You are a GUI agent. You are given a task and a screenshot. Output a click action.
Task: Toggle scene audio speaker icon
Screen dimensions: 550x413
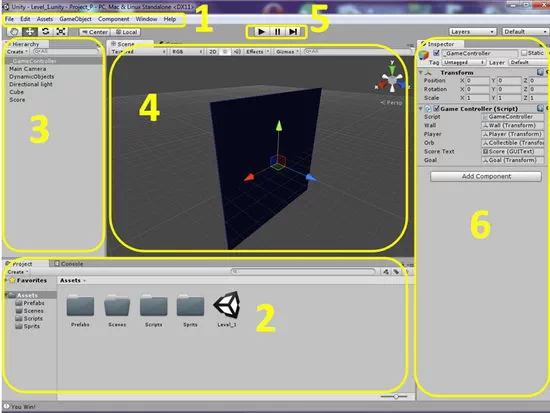[237, 52]
